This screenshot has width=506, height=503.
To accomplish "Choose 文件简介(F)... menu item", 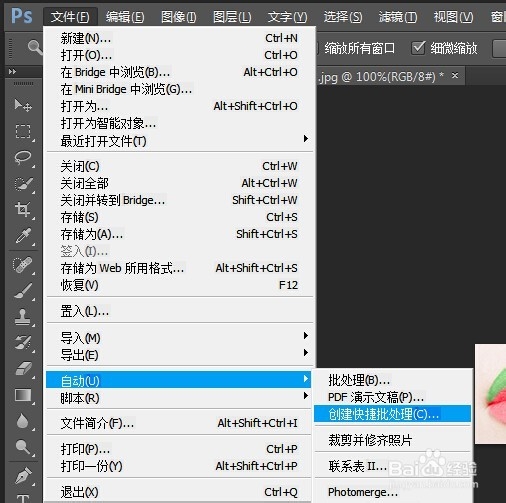I will pyautogui.click(x=179, y=423).
